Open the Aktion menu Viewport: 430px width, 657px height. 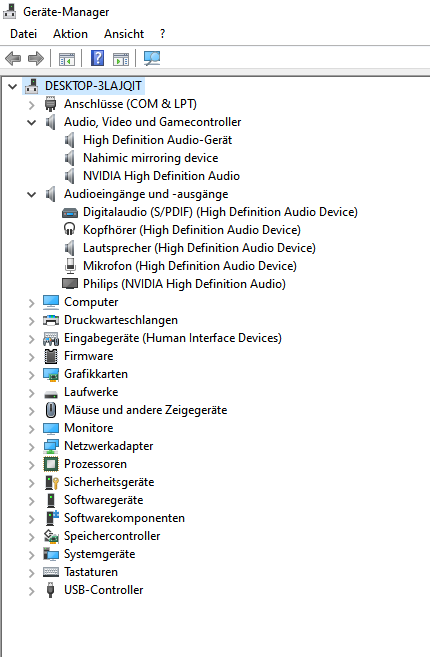70,34
